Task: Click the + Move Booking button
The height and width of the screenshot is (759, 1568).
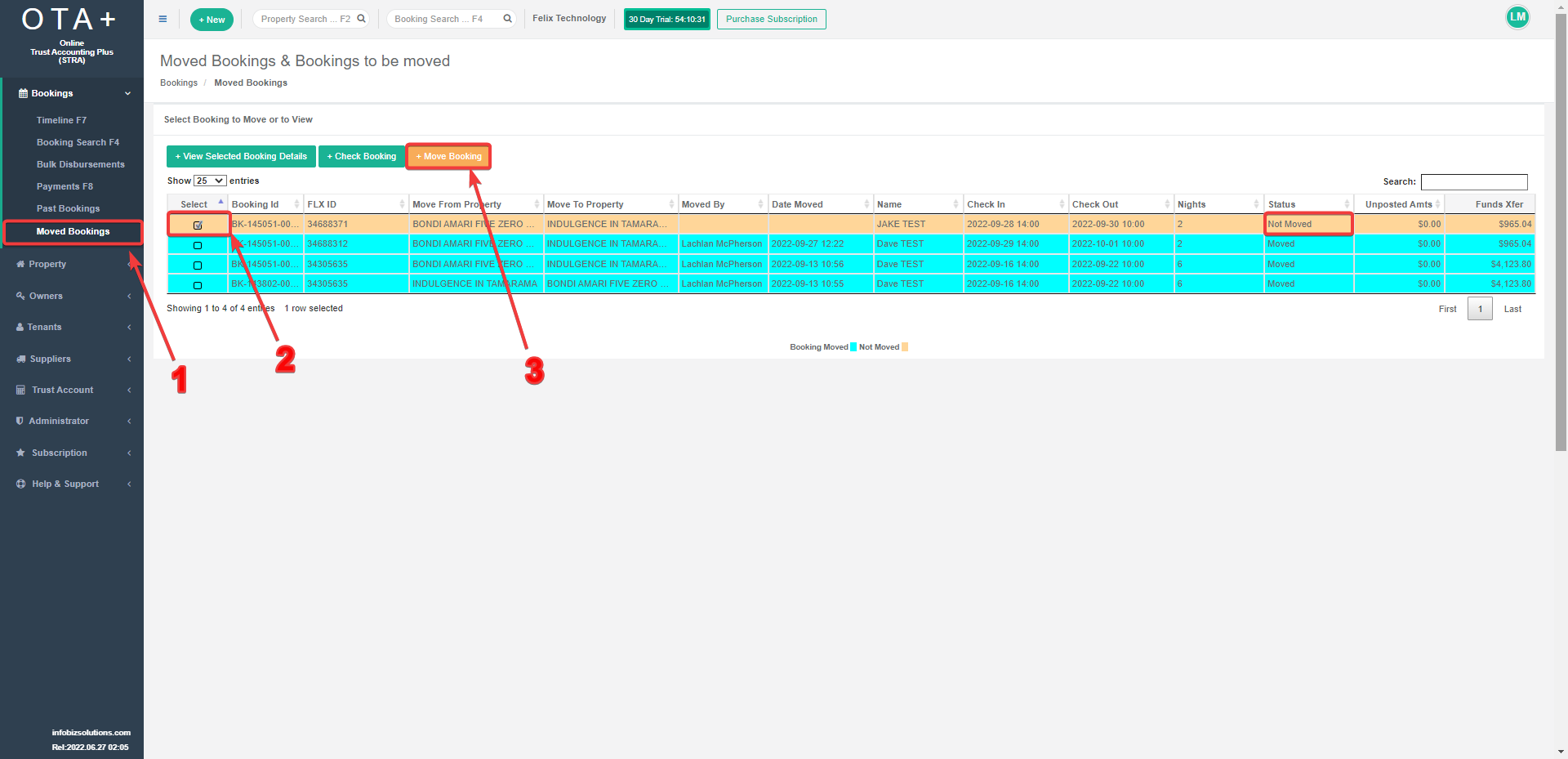Action: (448, 156)
